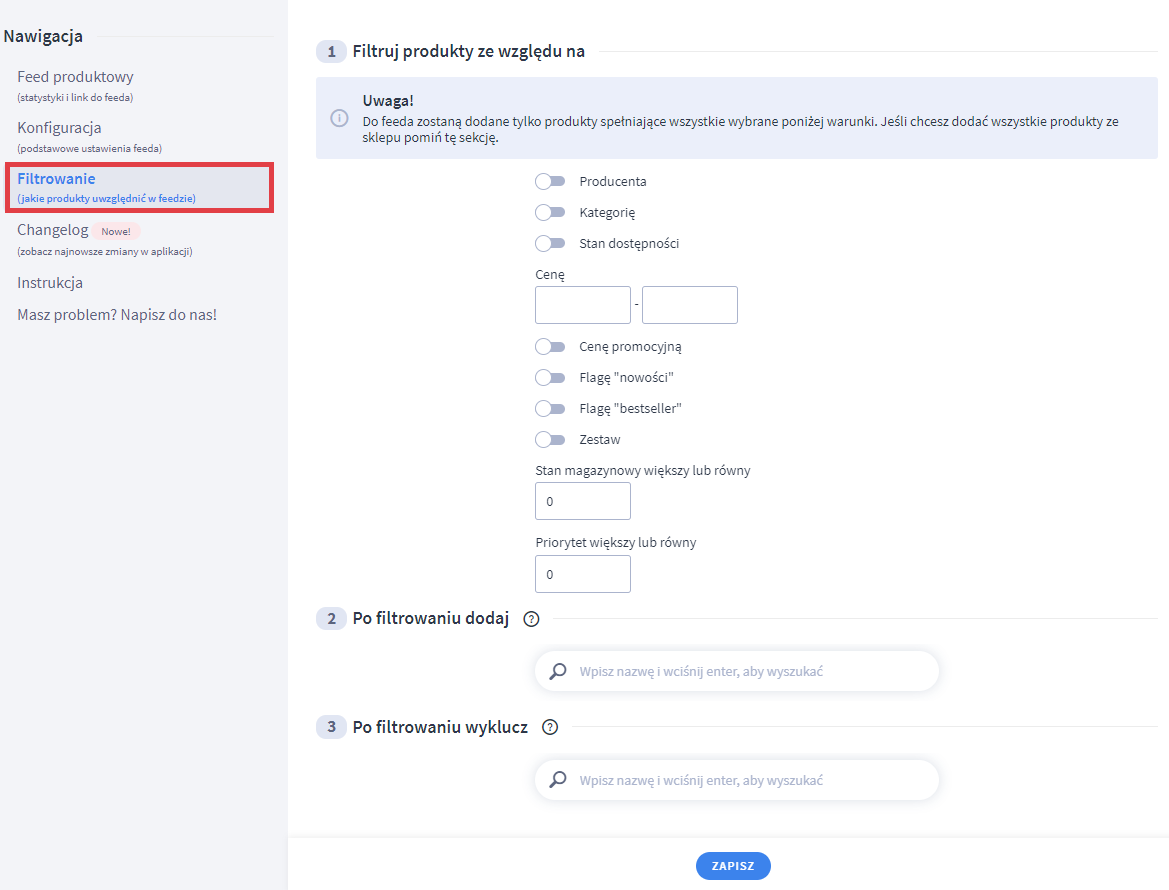The image size is (1169, 890).
Task: Click Masz problem? Napisz do nas!
Action: click(117, 315)
